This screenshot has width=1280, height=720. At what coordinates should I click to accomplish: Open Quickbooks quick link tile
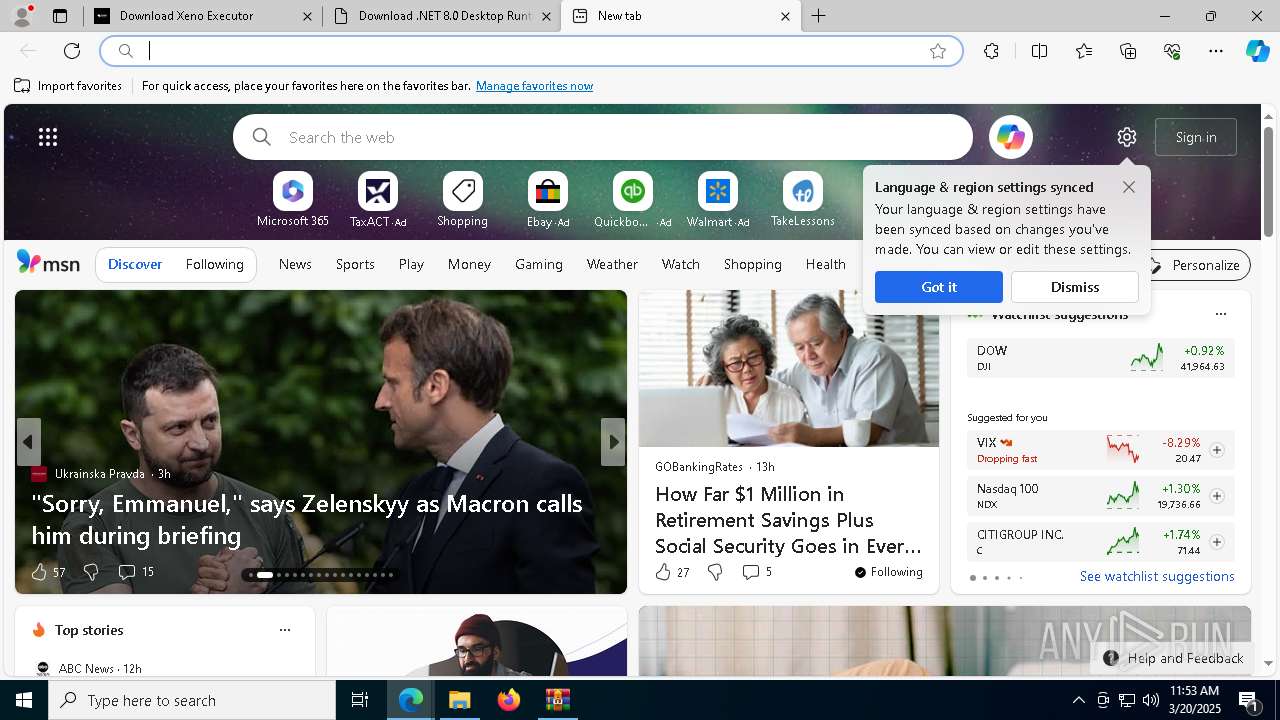[632, 200]
